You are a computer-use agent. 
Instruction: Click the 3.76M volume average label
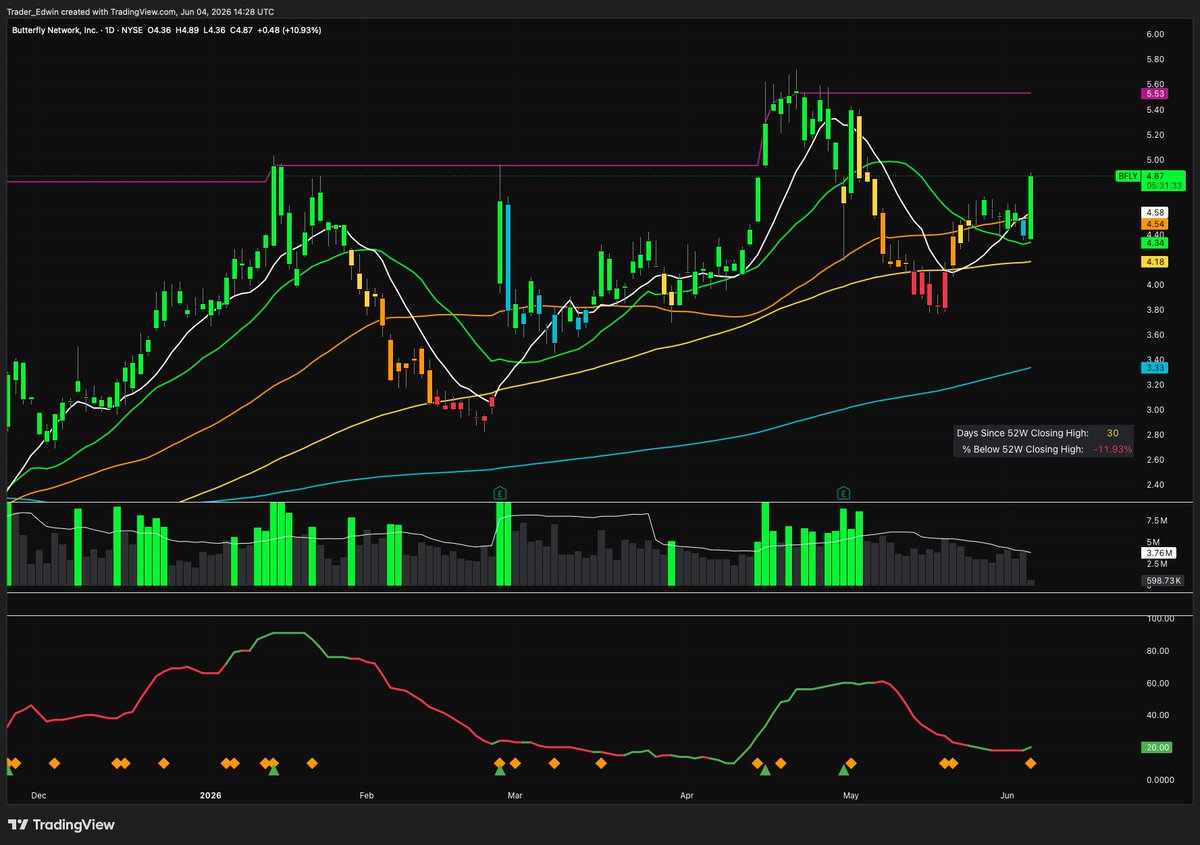click(1160, 553)
